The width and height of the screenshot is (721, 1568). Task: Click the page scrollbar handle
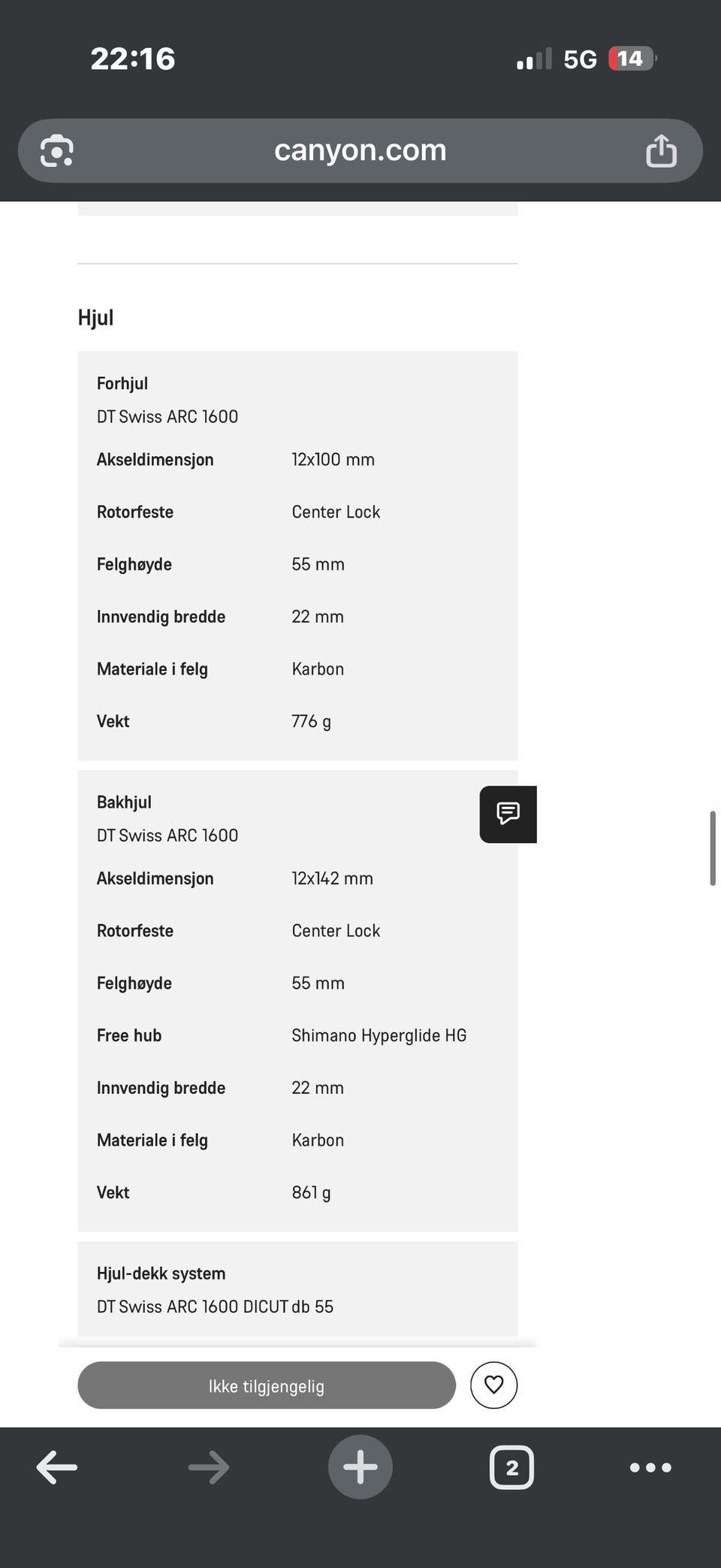(713, 848)
